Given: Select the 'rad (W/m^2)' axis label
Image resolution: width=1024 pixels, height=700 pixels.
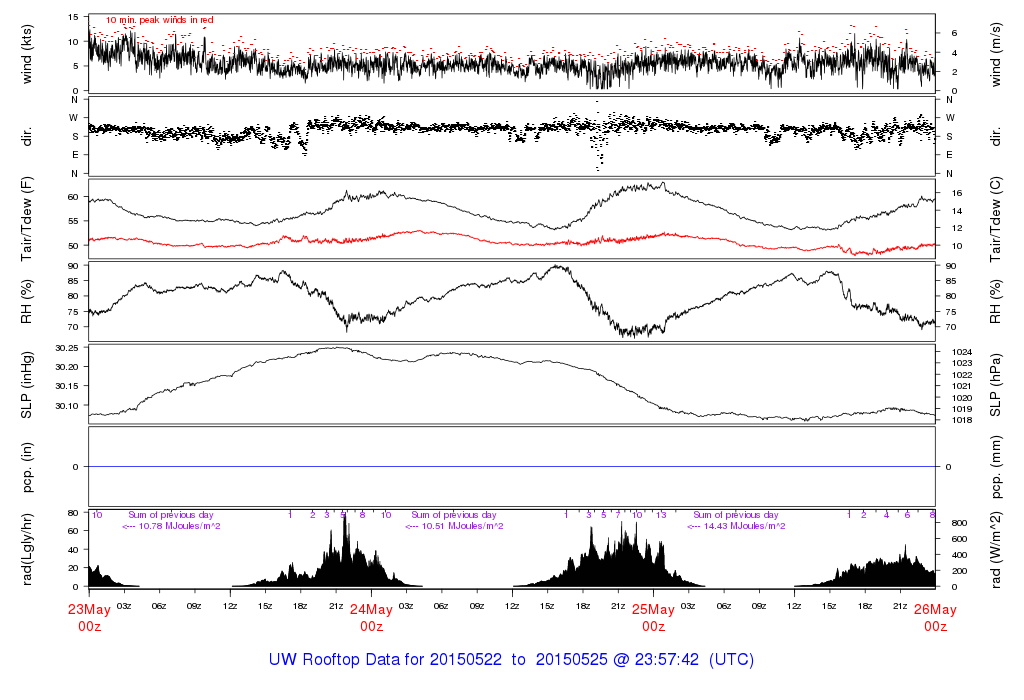Looking at the screenshot, I should coord(995,550).
